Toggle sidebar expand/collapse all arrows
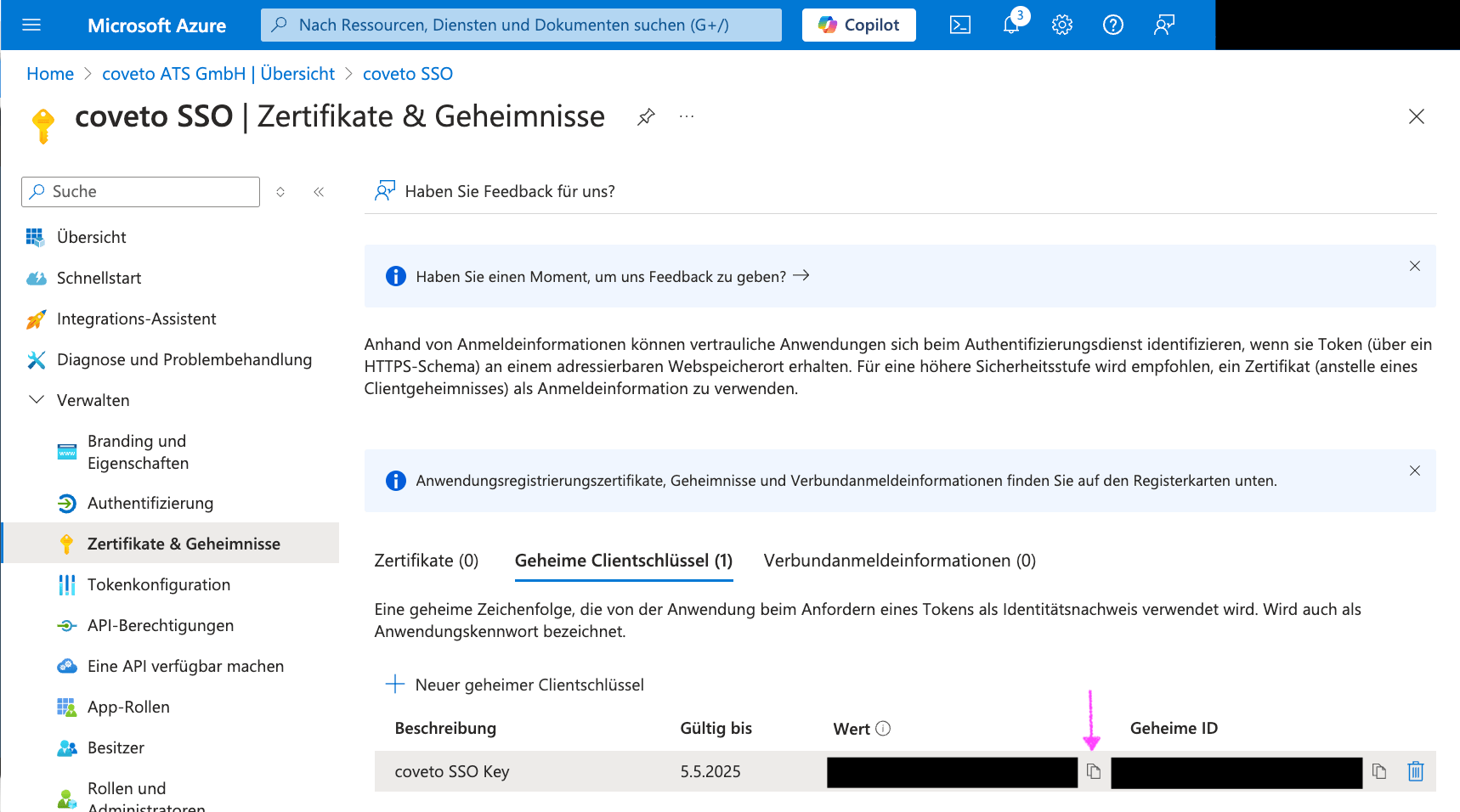Image resolution: width=1460 pixels, height=812 pixels. coord(280,192)
